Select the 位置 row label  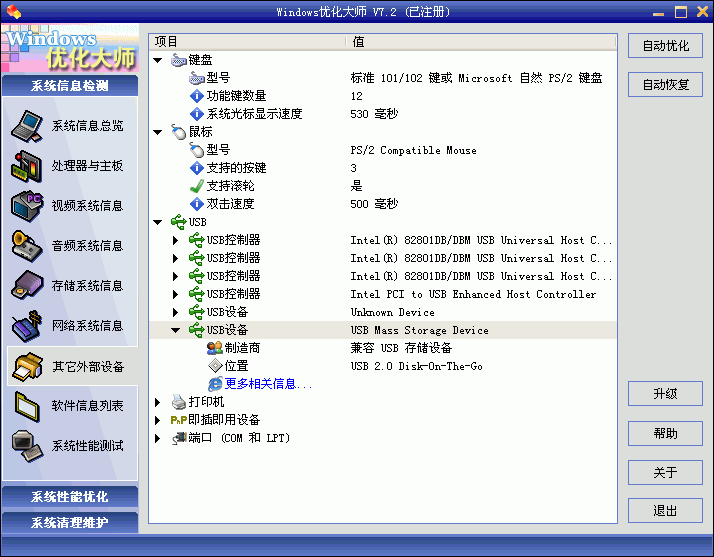236,366
